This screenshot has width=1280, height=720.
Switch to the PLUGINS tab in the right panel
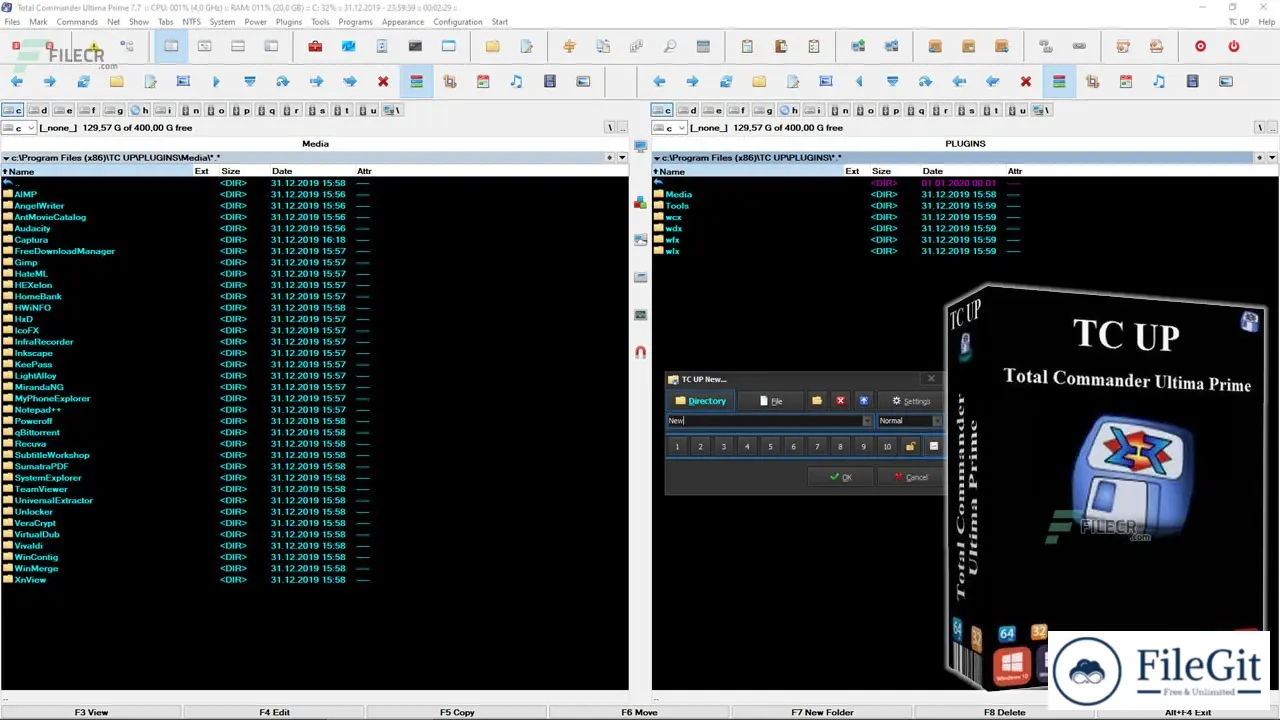click(965, 144)
